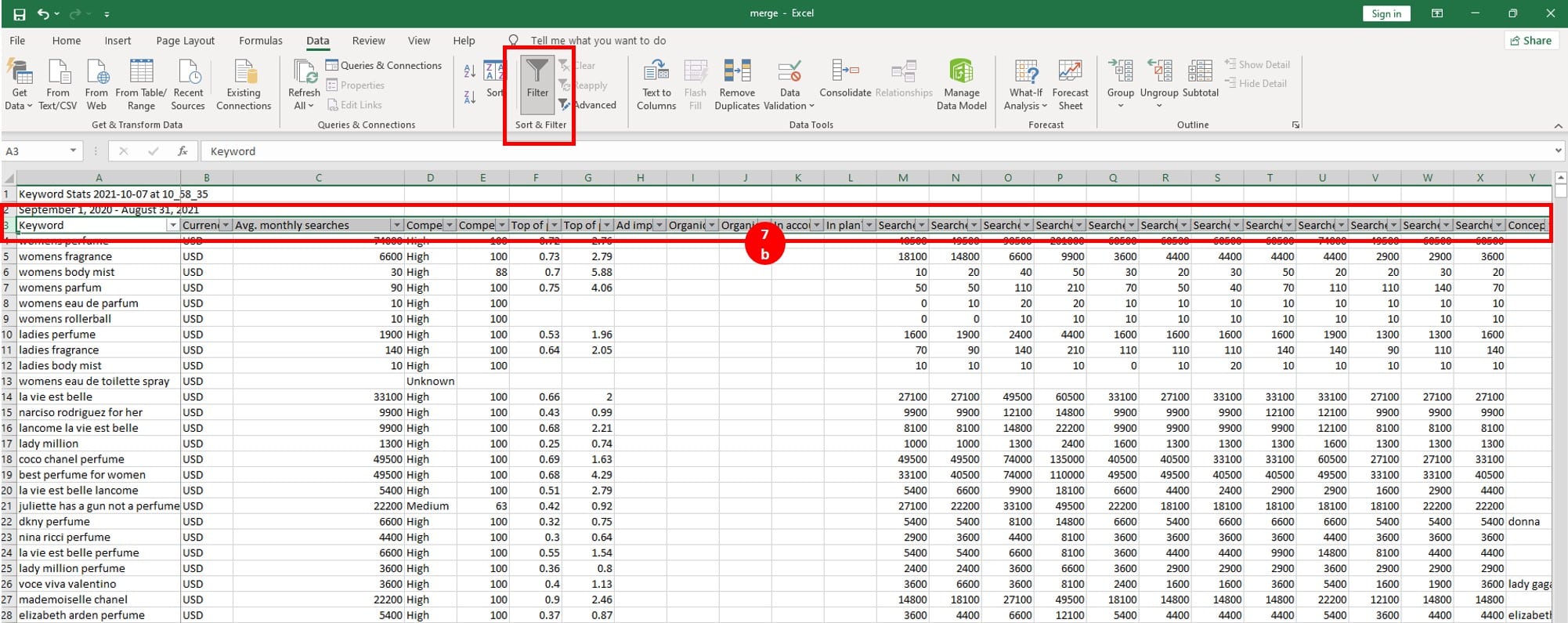This screenshot has width=1568, height=623.
Task: Open the Get Data tool
Action: (20, 85)
